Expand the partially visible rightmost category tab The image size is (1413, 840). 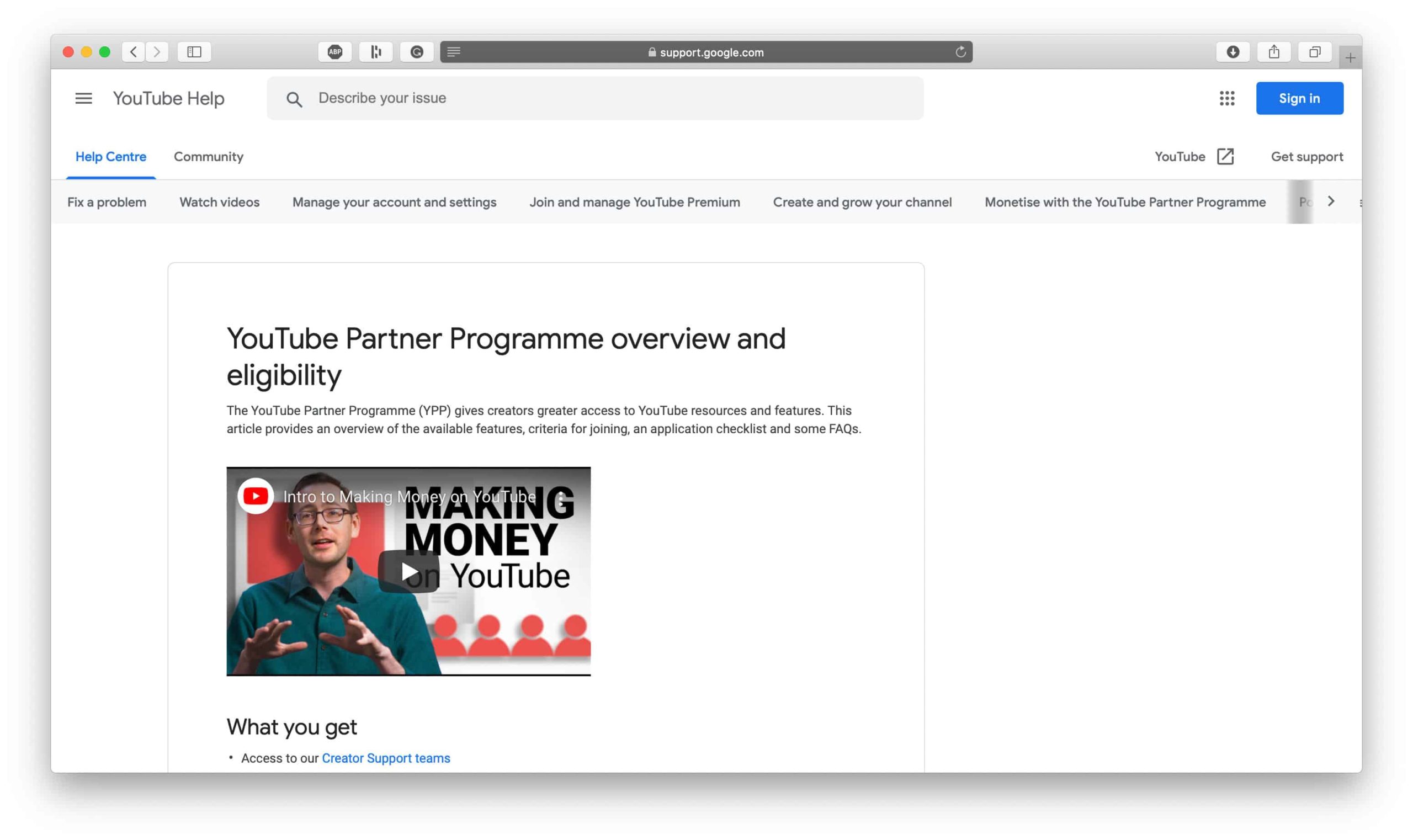click(x=1330, y=202)
